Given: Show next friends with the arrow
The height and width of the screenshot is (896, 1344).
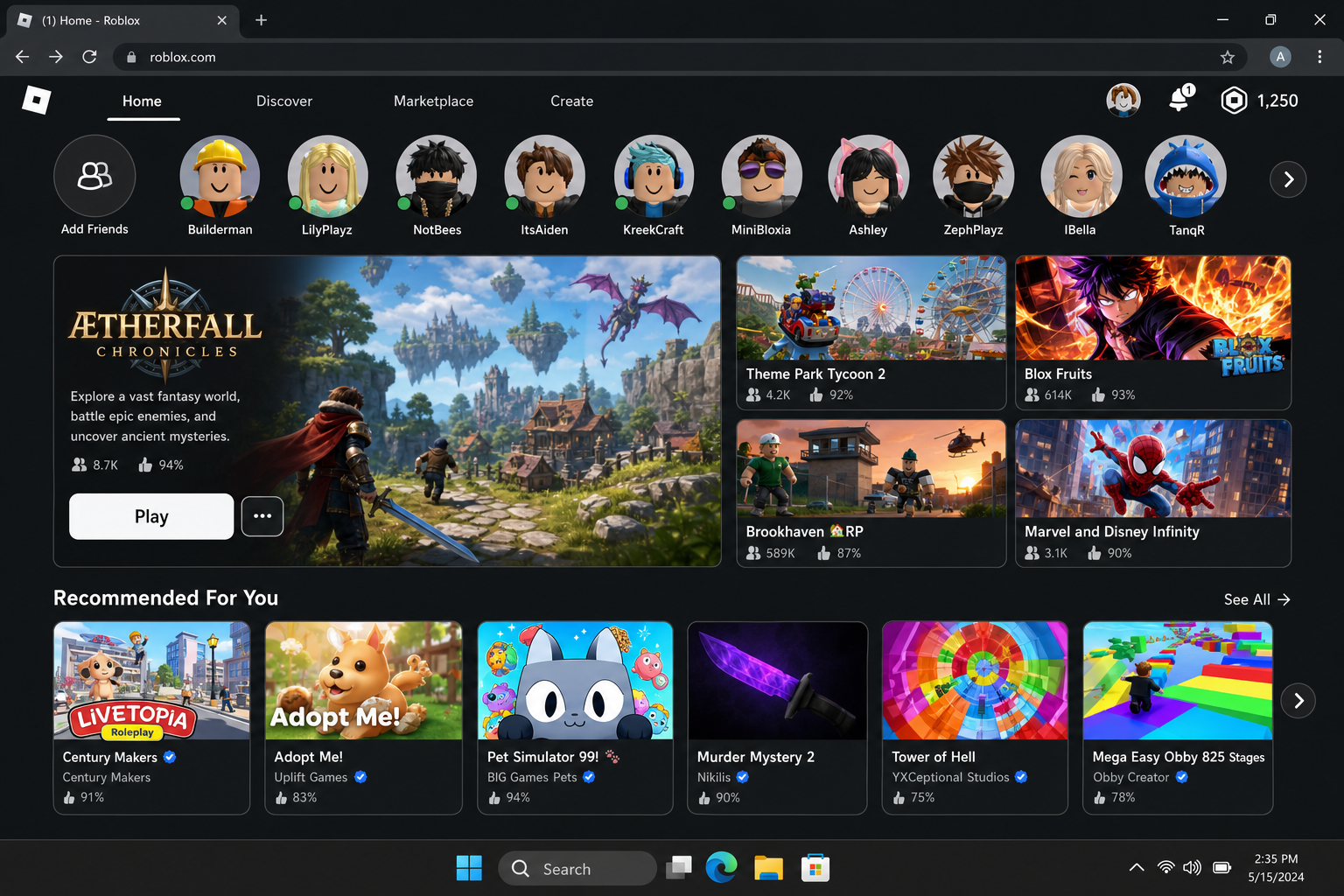Looking at the screenshot, I should point(1288,179).
